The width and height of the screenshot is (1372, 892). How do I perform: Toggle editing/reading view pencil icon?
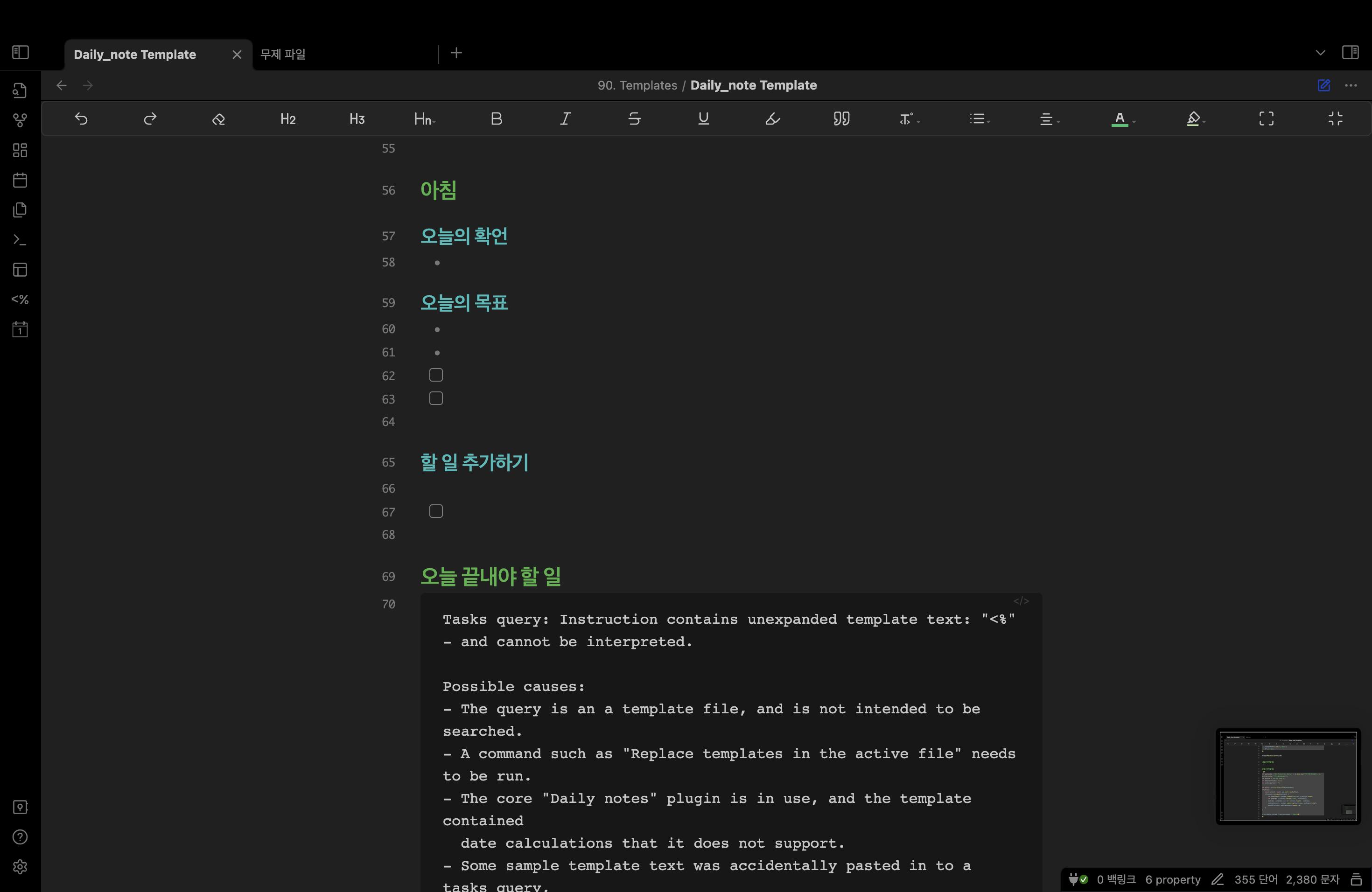click(x=1324, y=85)
